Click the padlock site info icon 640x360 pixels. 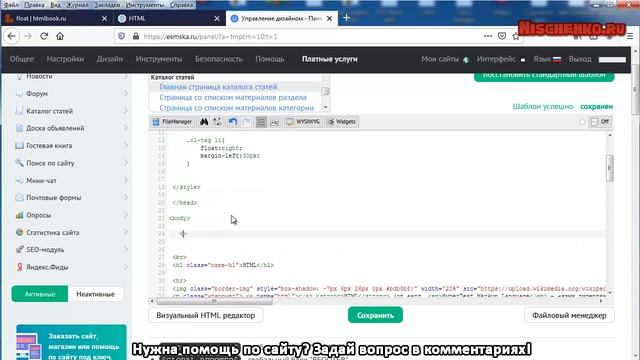pyautogui.click(x=136, y=36)
